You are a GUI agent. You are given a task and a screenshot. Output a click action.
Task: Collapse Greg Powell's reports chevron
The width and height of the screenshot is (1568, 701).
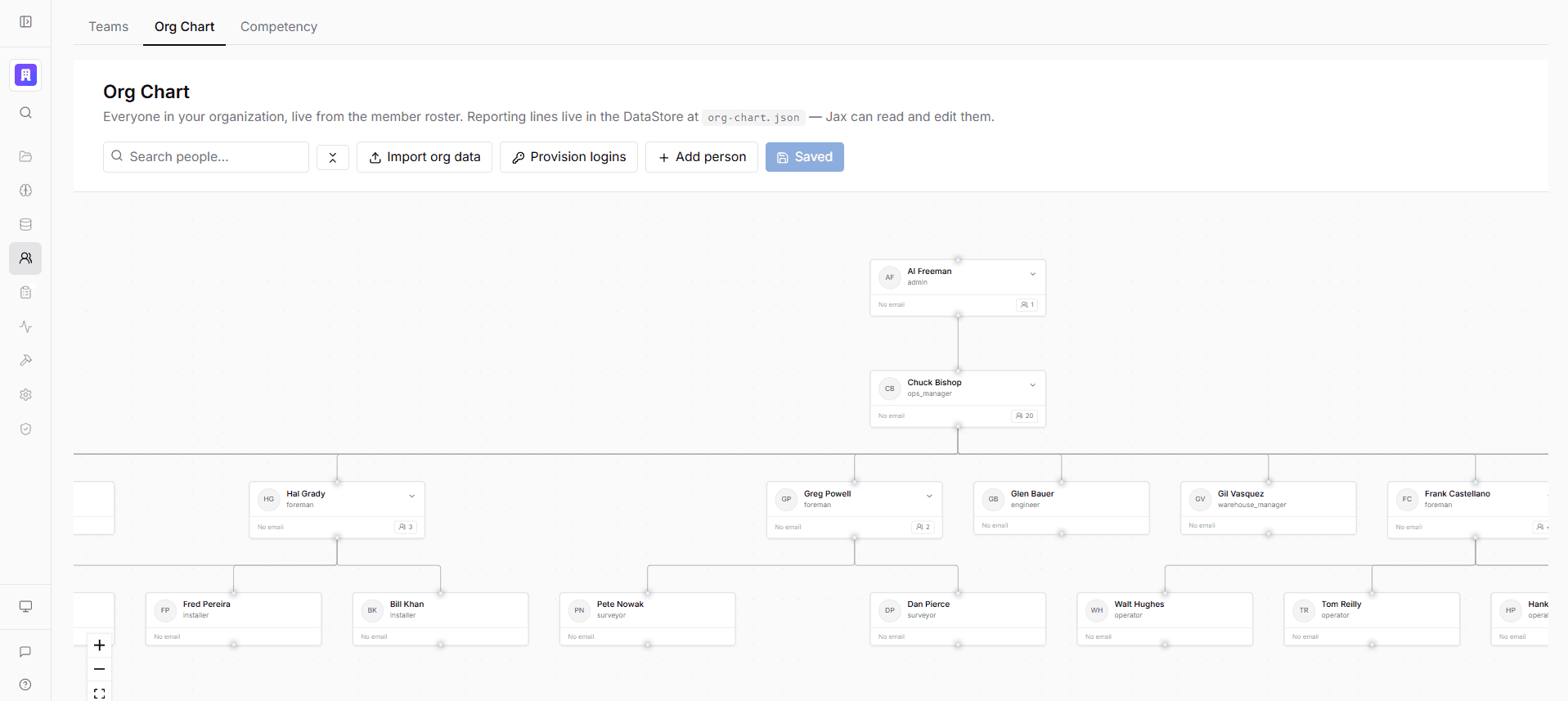click(x=929, y=497)
